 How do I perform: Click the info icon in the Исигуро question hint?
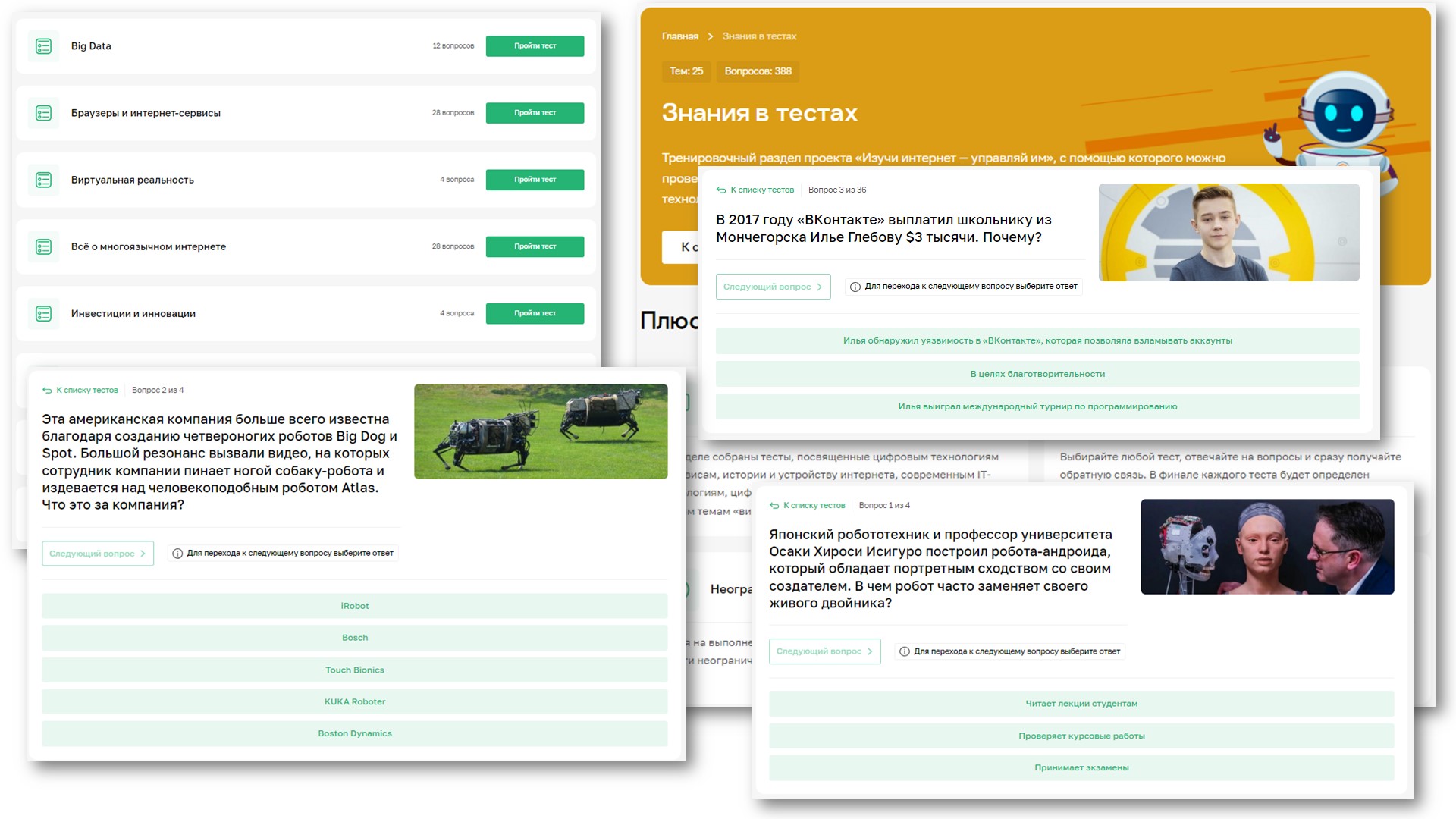coord(904,651)
